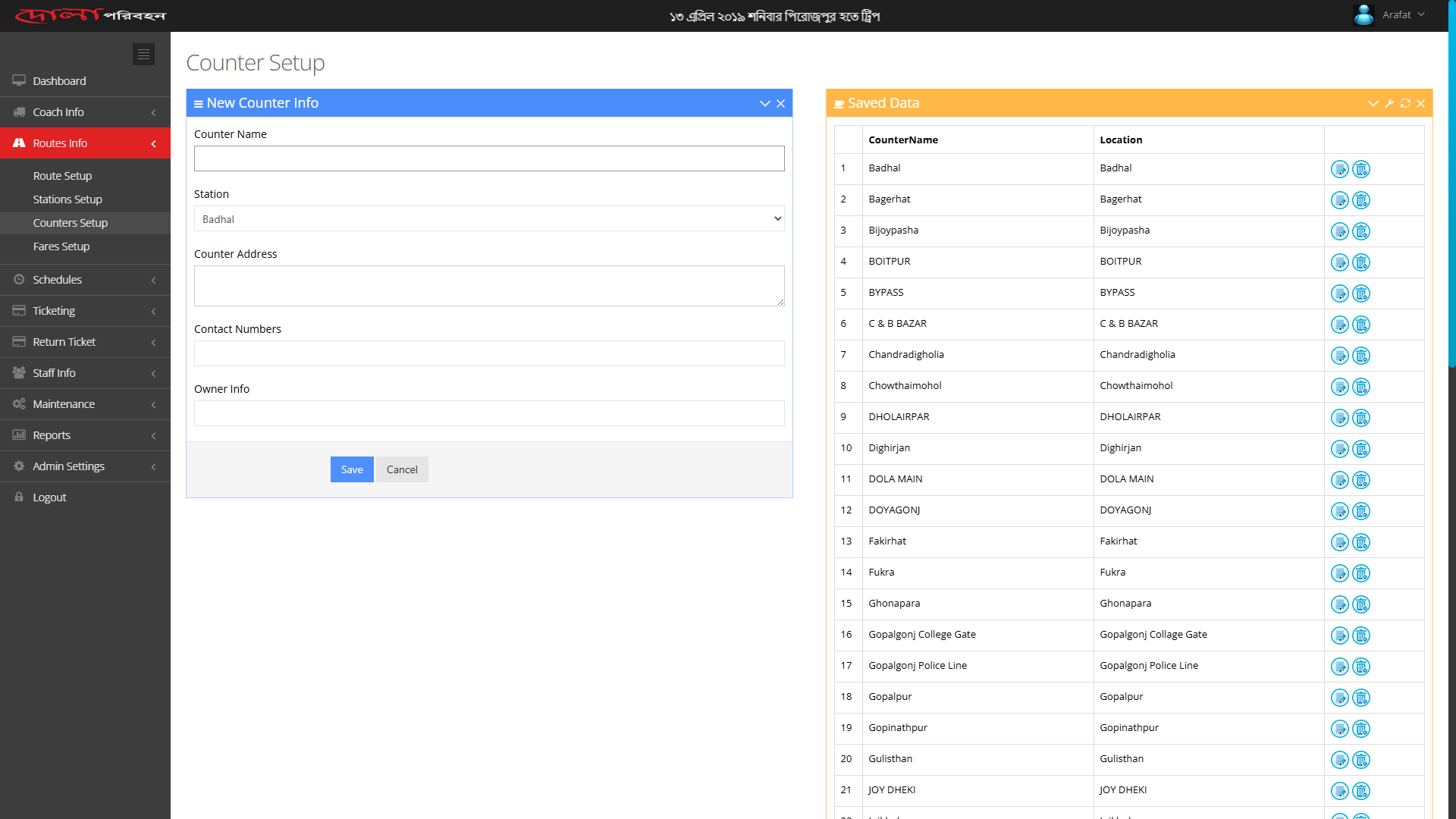
Task: Click the delete icon for Bagerhat row
Action: click(x=1361, y=200)
